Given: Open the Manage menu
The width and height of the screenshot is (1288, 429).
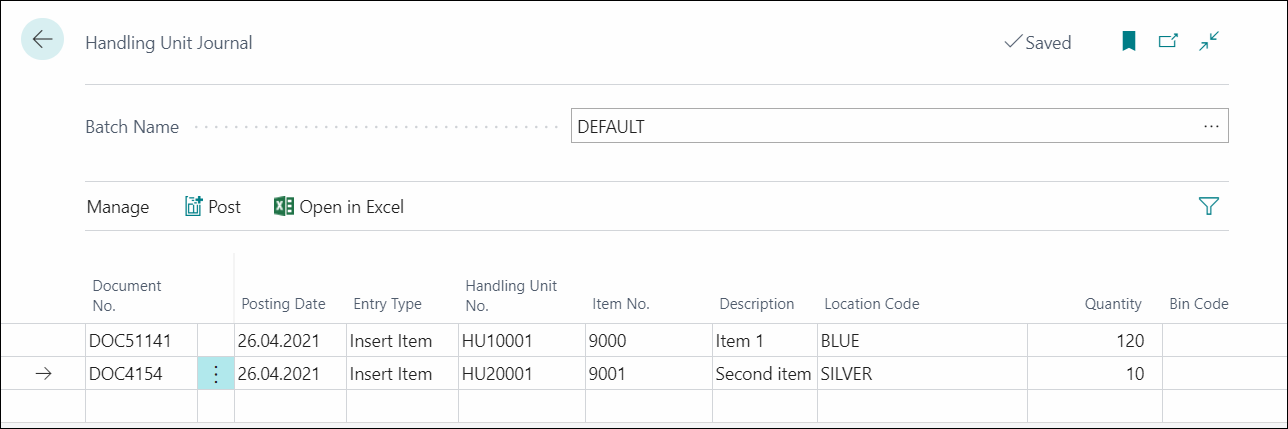Looking at the screenshot, I should 118,207.
